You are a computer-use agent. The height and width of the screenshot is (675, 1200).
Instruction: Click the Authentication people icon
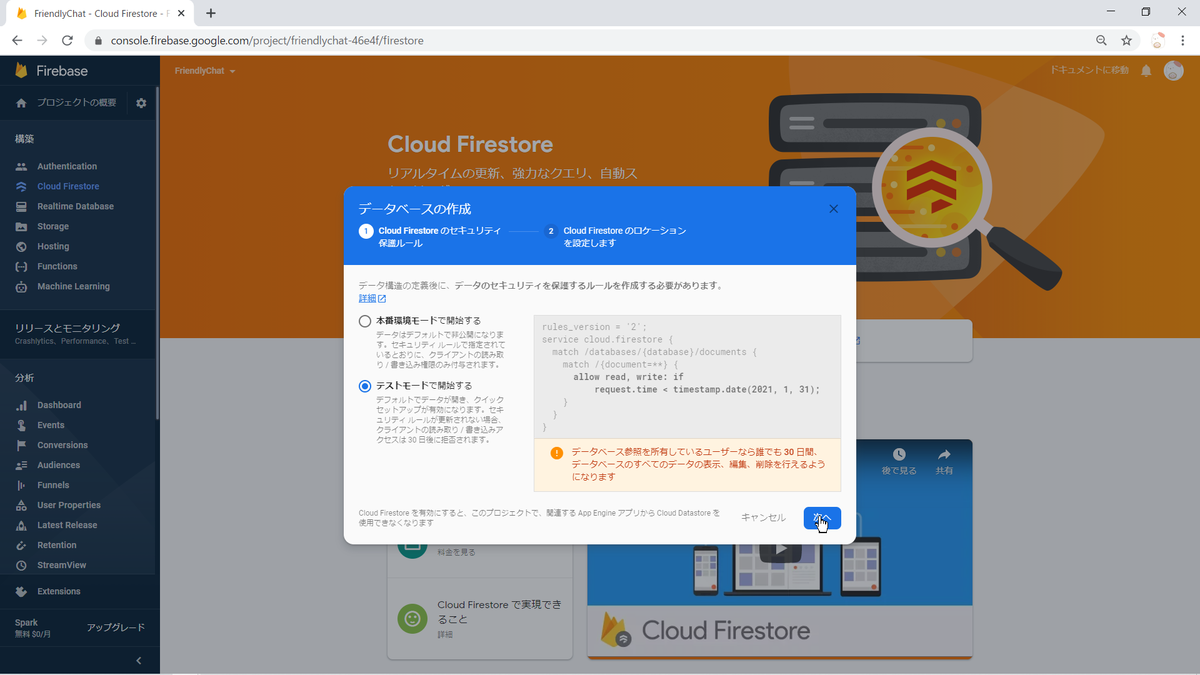[21, 166]
